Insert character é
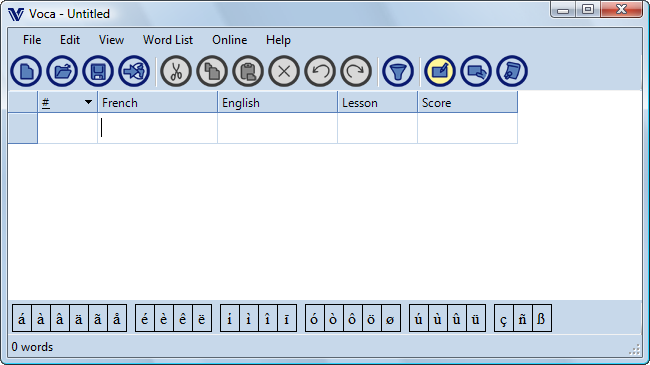The image size is (650, 365). pos(145,319)
